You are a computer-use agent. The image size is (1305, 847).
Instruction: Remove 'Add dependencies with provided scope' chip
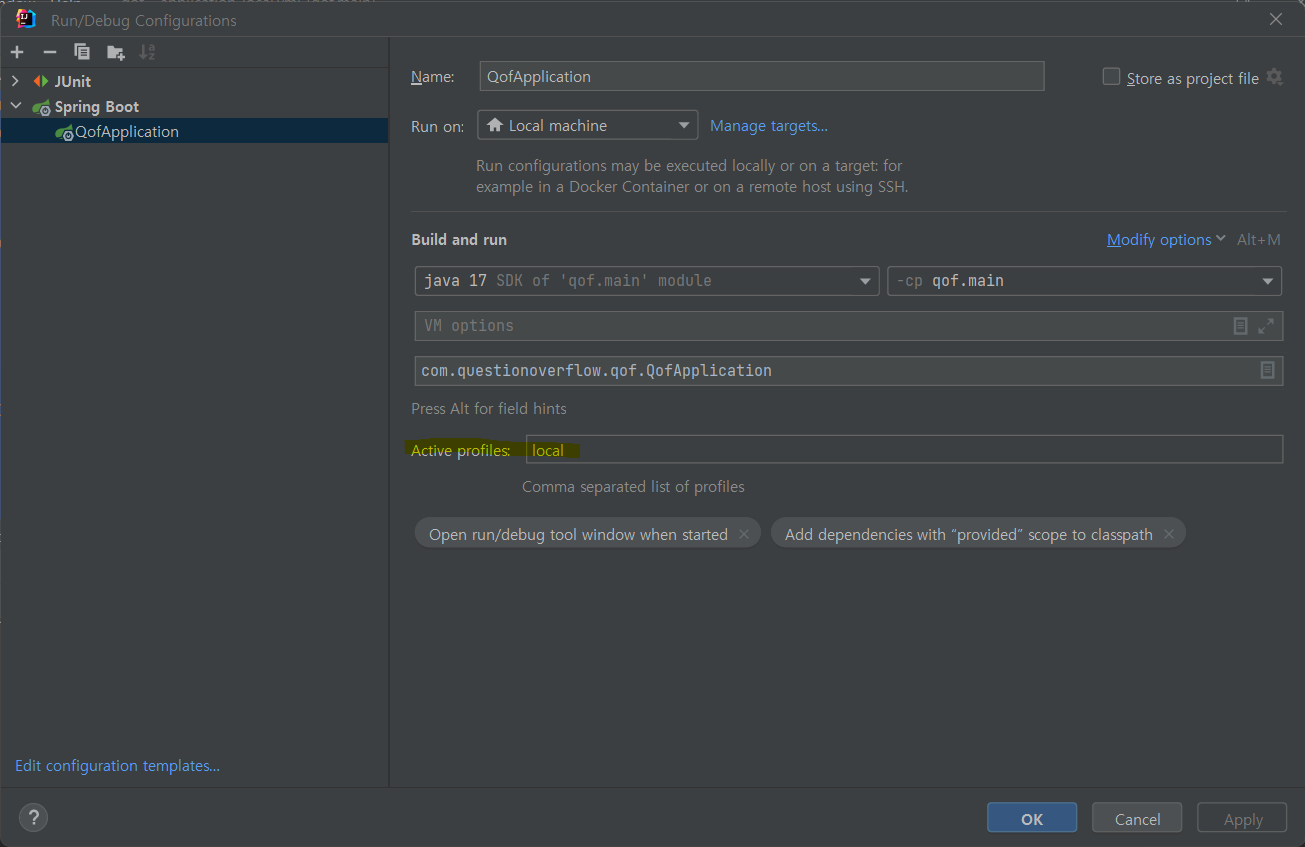tap(1168, 534)
